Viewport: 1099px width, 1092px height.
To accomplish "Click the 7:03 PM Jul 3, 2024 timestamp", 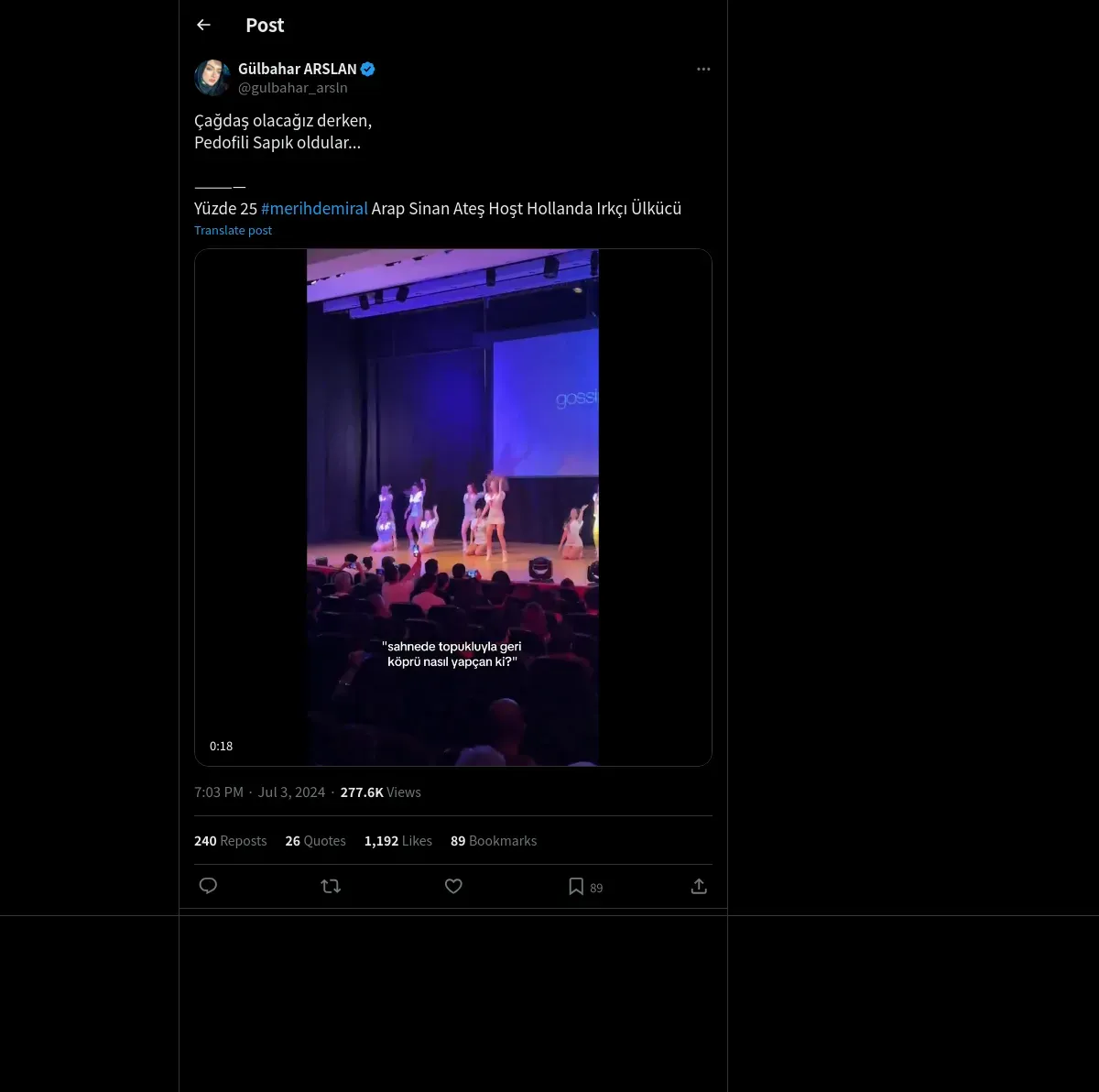I will point(259,792).
